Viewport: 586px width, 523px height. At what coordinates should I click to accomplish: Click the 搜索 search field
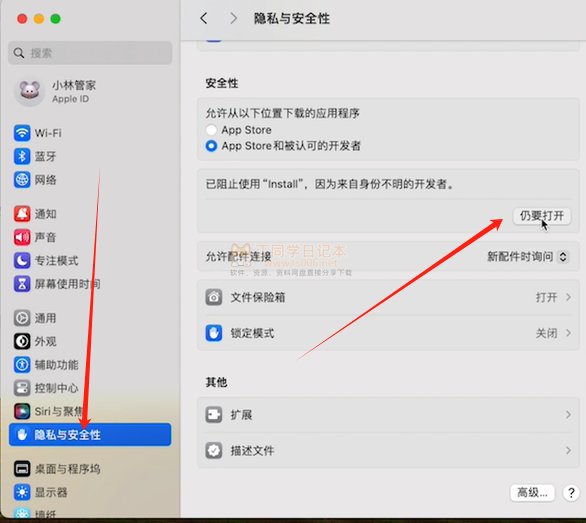[90, 53]
